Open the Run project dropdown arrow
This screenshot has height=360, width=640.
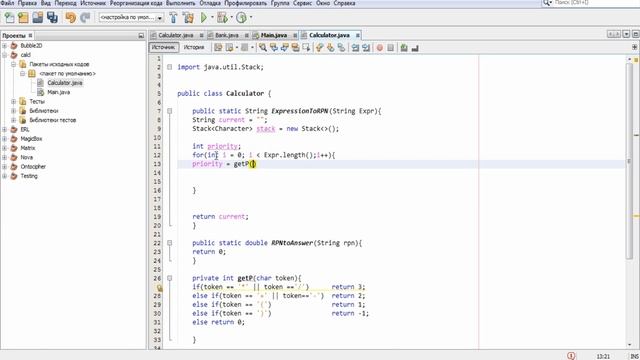[x=212, y=18]
